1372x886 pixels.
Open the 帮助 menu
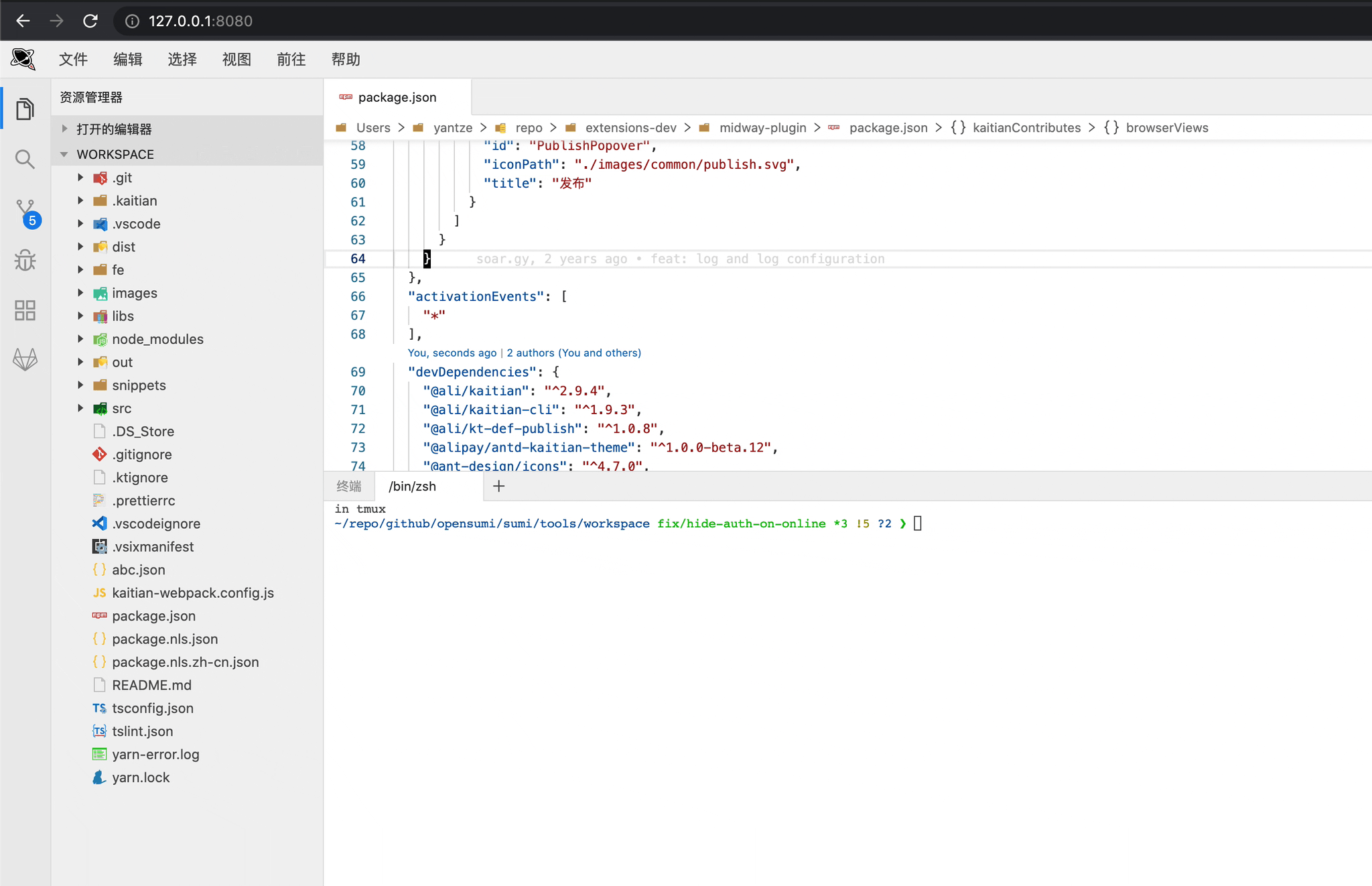346,60
